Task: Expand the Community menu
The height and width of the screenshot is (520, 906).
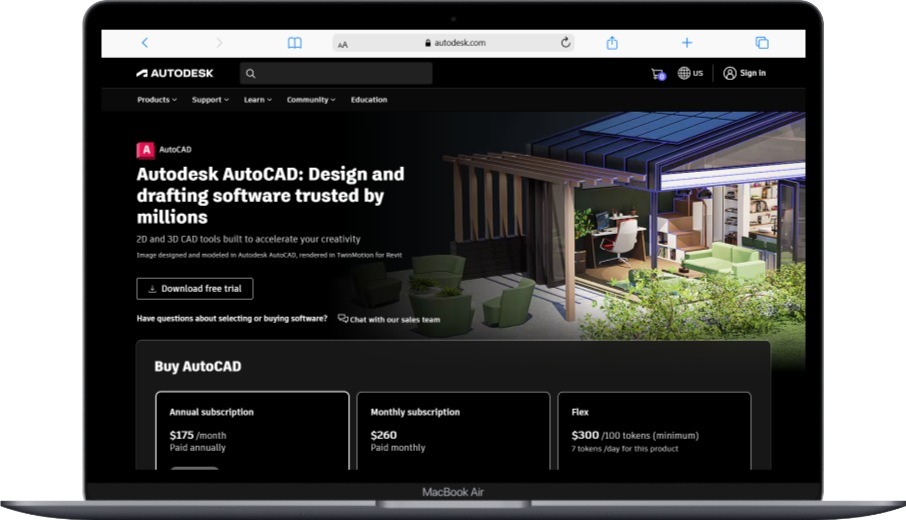Action: click(x=311, y=99)
